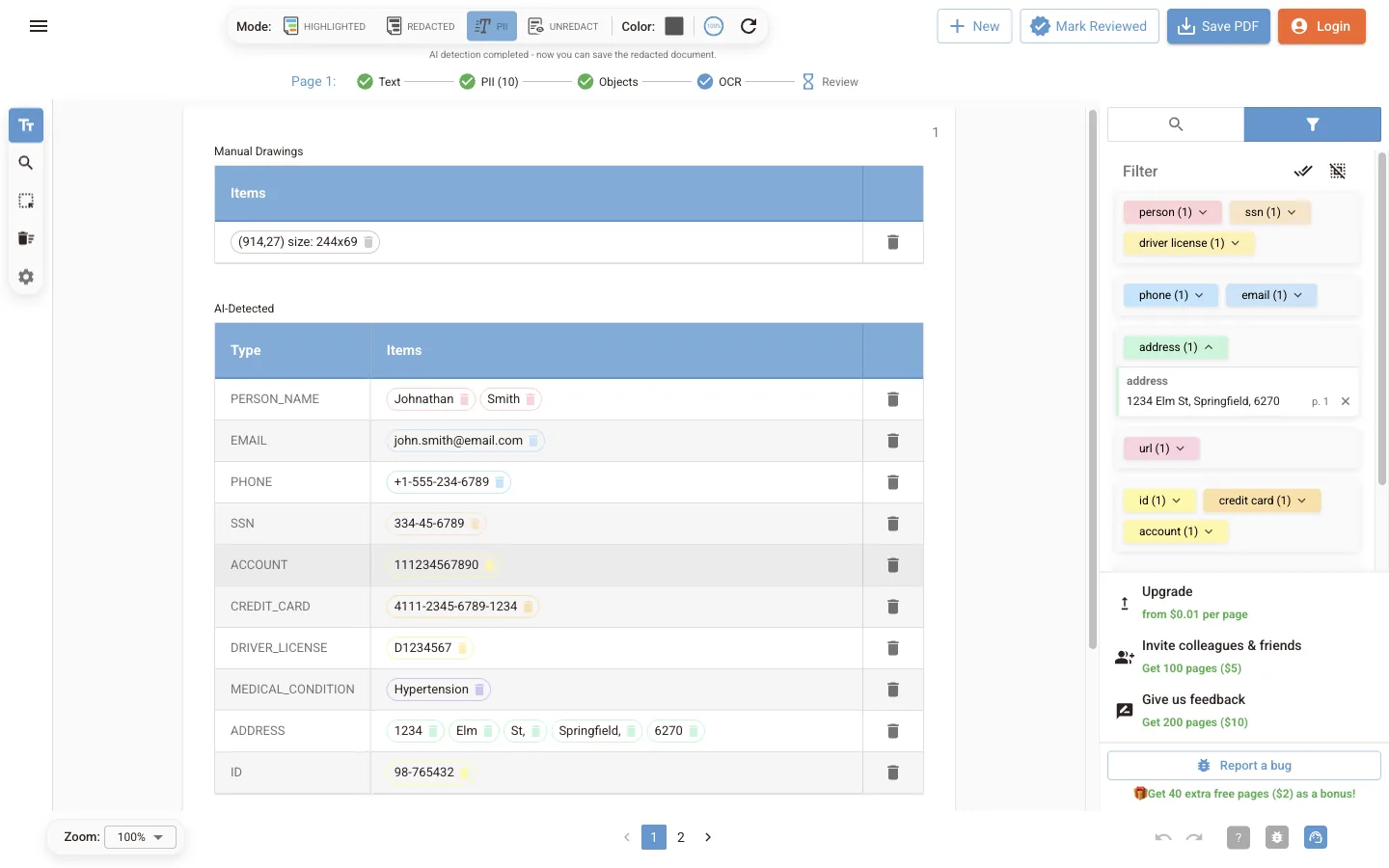Viewport: 1389px width, 868px height.
Task: Click the deselect-all icon in Filter
Action: click(1338, 171)
